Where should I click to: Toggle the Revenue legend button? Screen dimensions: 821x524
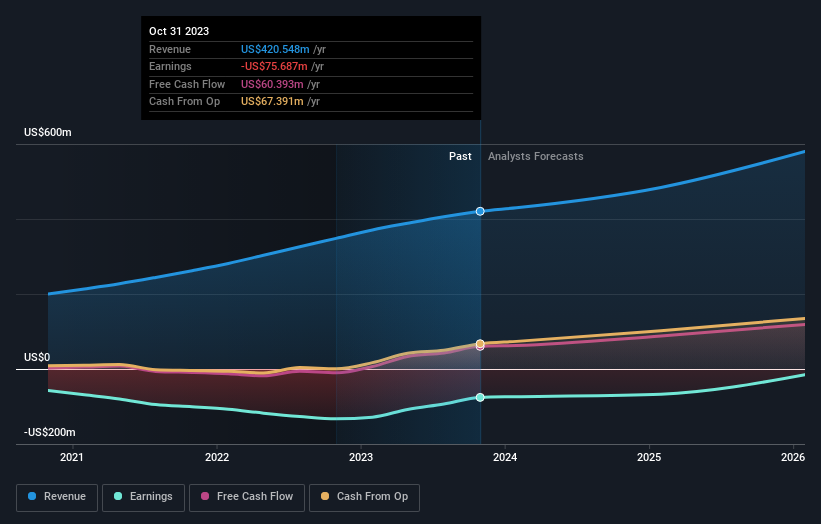(57, 497)
